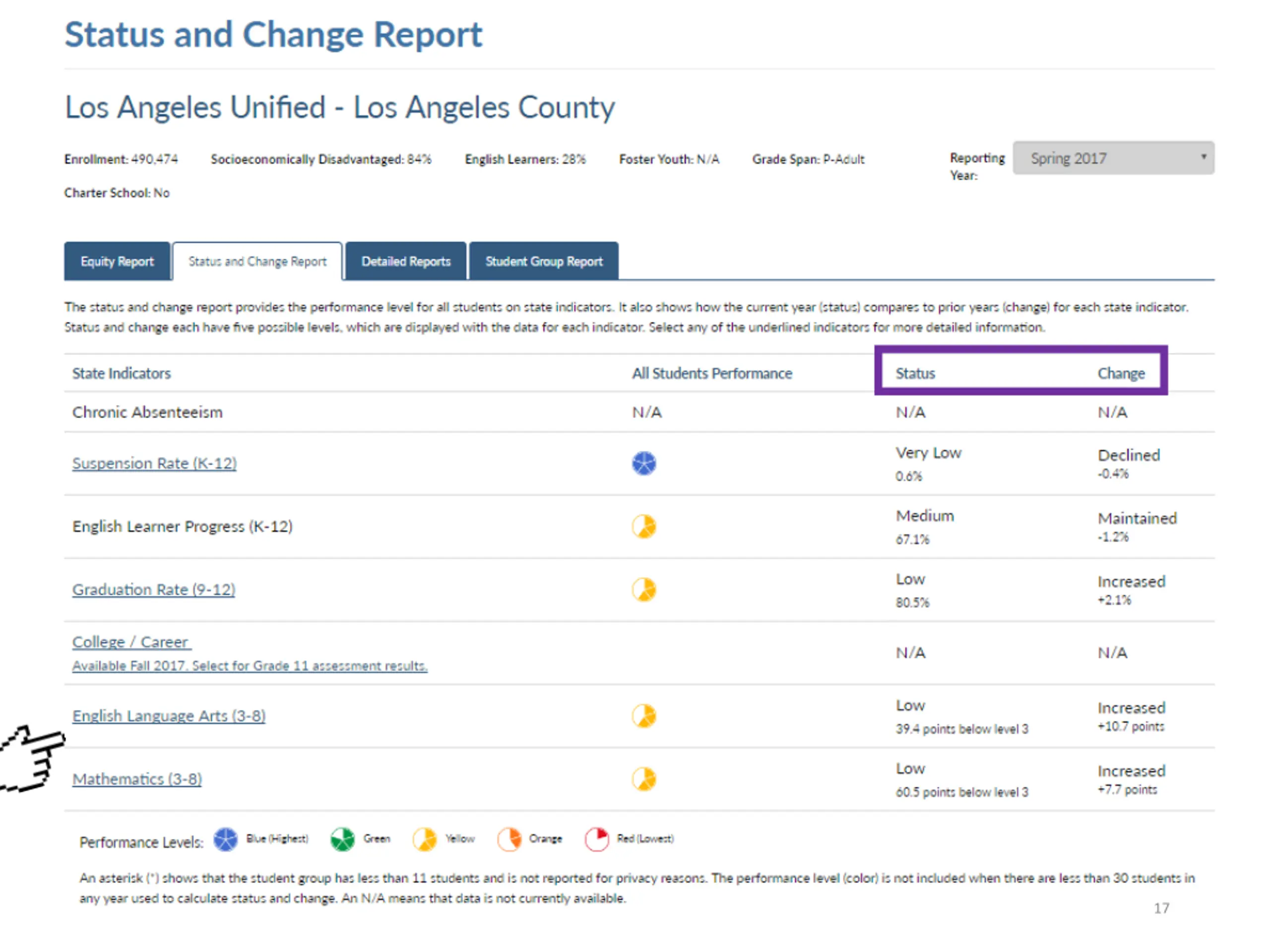The image size is (1270, 952).
Task: Open the Equity Report tab
Action: 117,261
